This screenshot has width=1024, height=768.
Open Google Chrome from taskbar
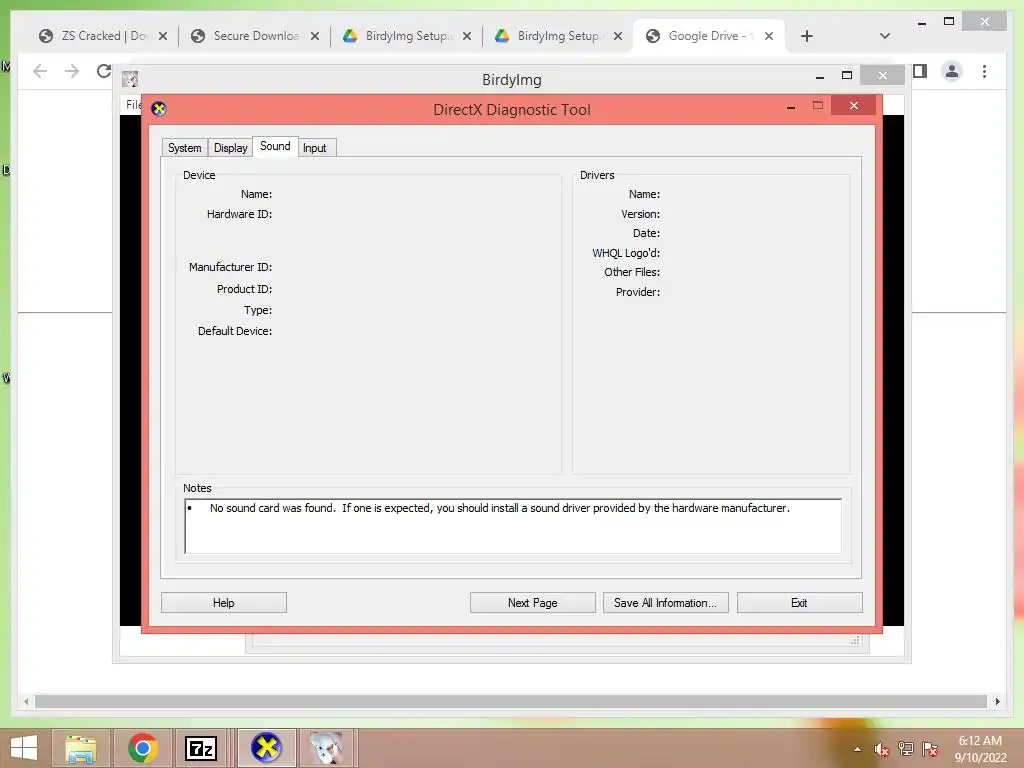click(x=142, y=748)
